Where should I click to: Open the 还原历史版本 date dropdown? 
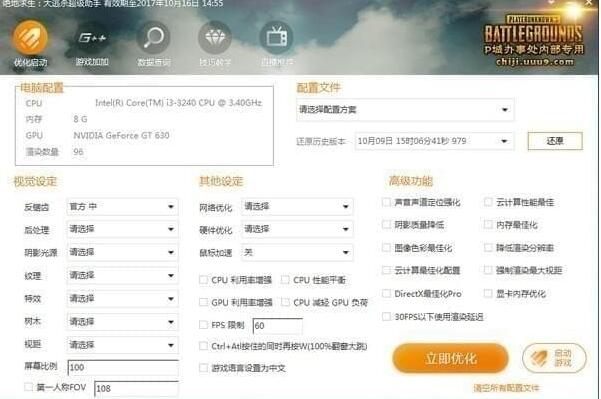[x=434, y=141]
